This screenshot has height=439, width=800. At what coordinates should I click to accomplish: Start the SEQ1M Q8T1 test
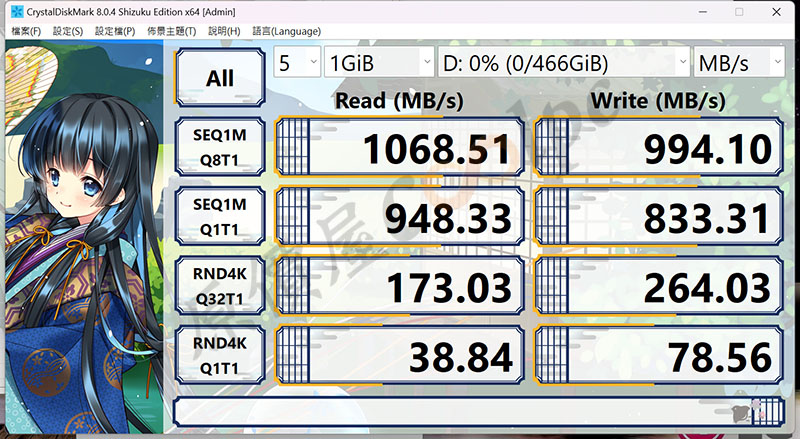(x=220, y=147)
